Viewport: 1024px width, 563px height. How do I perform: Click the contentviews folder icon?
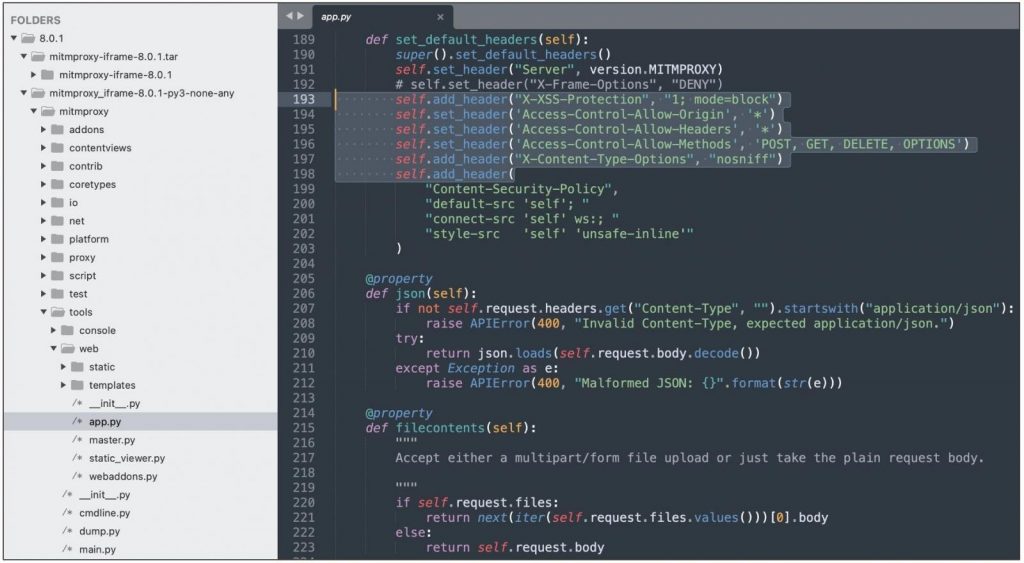(x=57, y=148)
